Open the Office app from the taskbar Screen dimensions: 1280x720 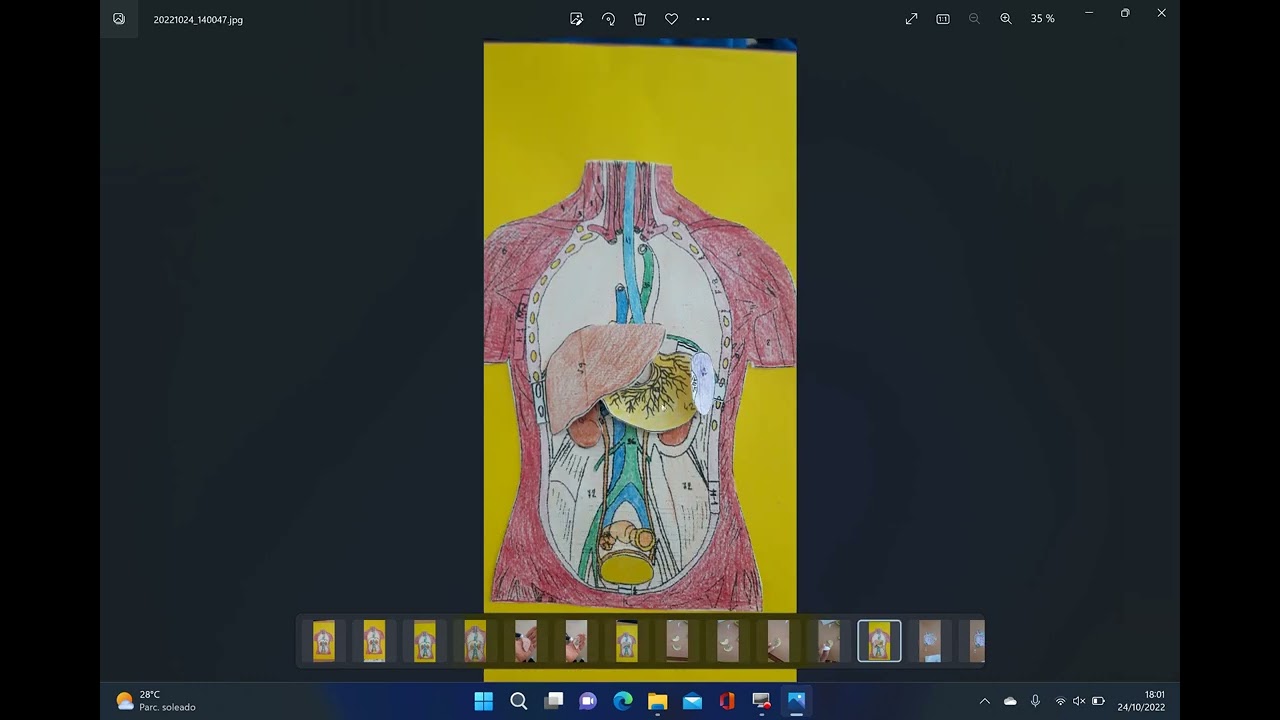click(727, 701)
